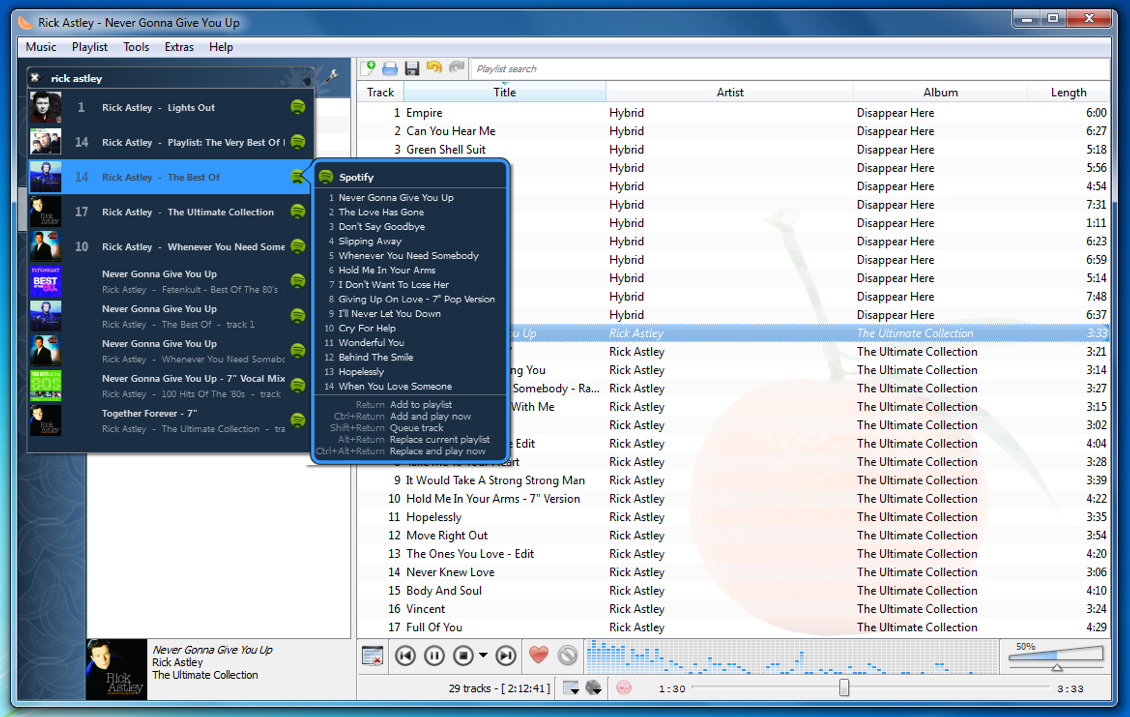
Task: Sort playlist by Length column header
Action: click(x=1069, y=92)
